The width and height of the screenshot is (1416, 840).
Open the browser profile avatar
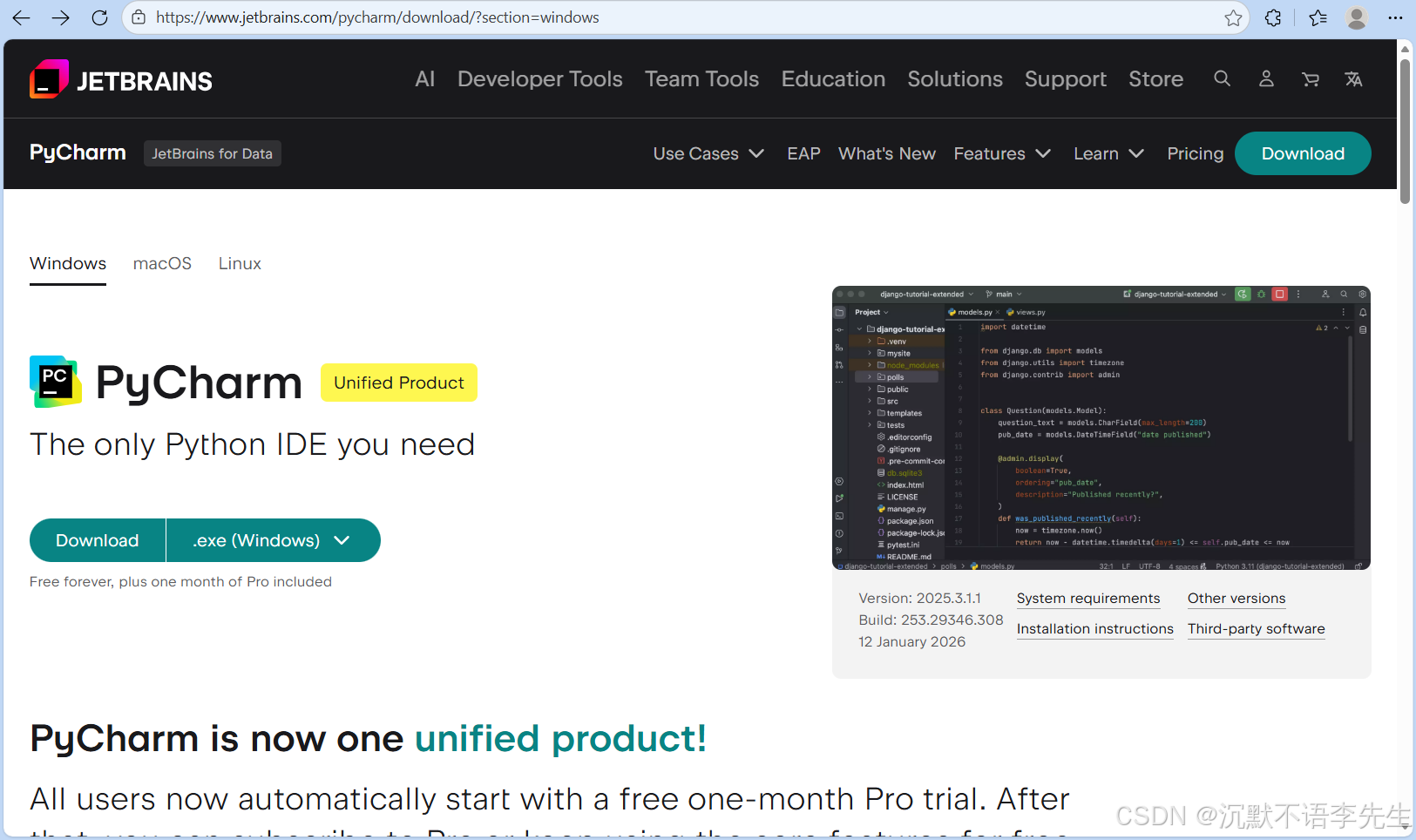pos(1357,17)
